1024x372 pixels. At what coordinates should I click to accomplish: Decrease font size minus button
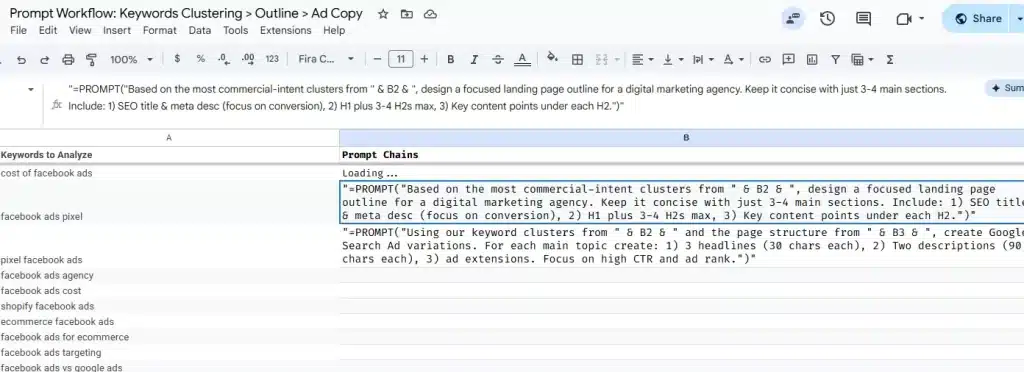tap(377, 59)
